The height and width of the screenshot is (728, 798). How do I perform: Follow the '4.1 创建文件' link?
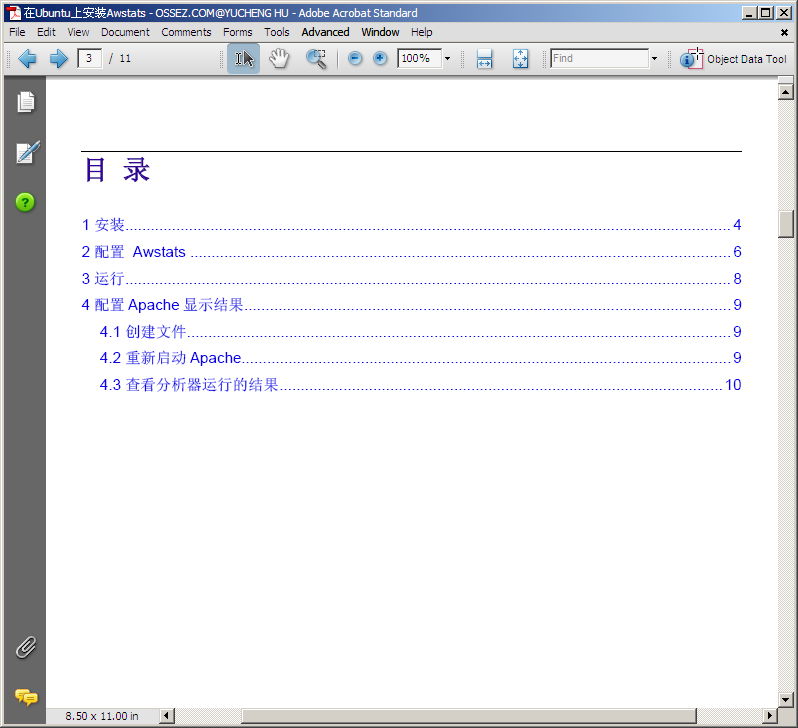pyautogui.click(x=420, y=331)
